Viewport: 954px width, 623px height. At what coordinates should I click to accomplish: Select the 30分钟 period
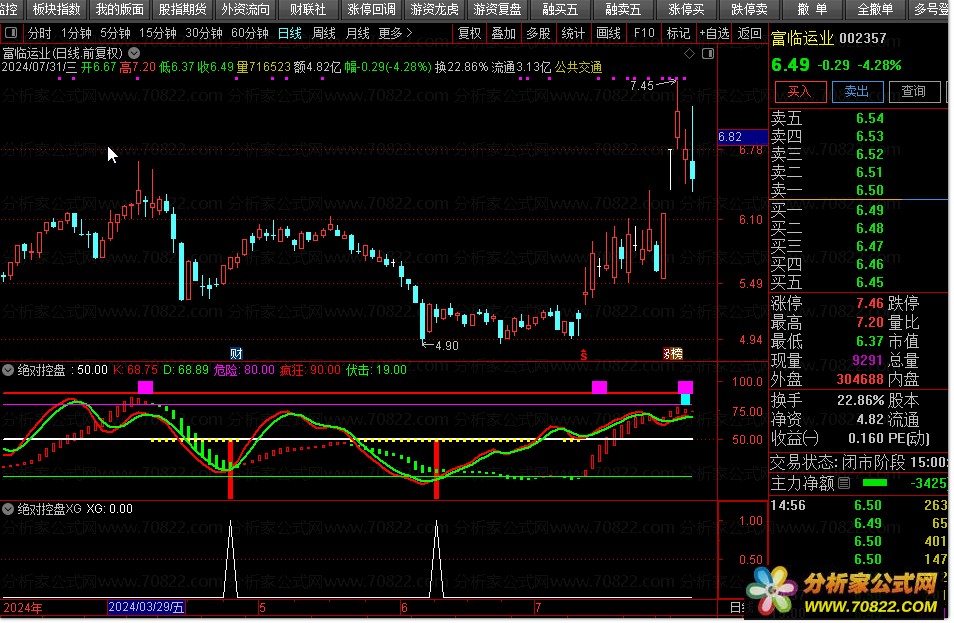[204, 33]
